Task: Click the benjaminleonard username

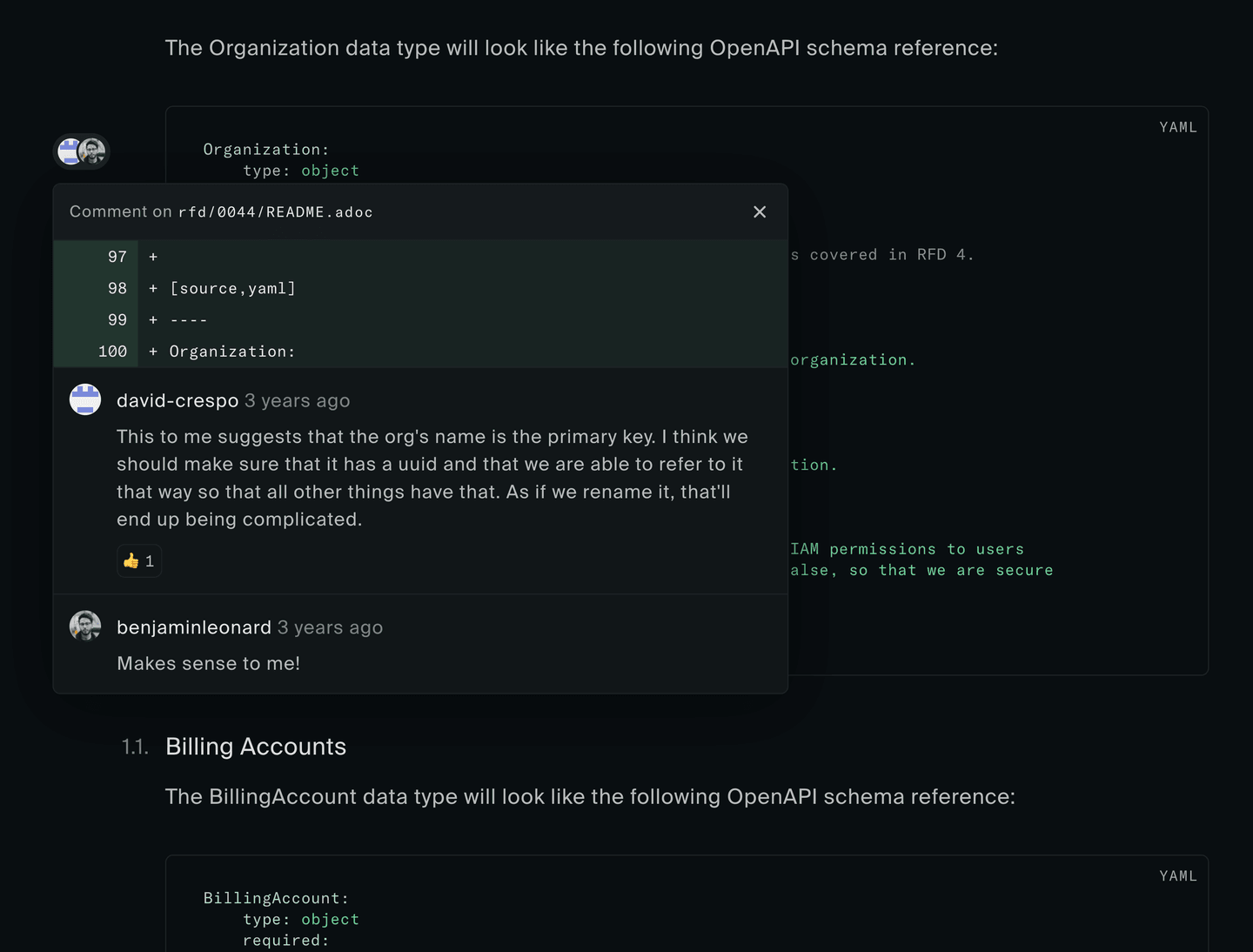Action: tap(193, 627)
